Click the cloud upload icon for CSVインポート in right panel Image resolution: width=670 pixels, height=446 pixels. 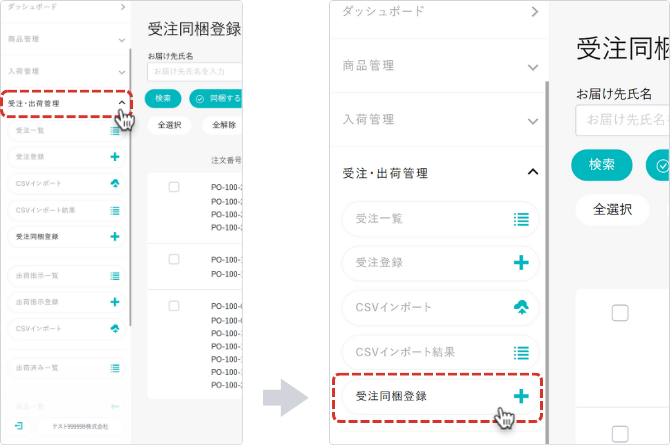pyautogui.click(x=521, y=307)
